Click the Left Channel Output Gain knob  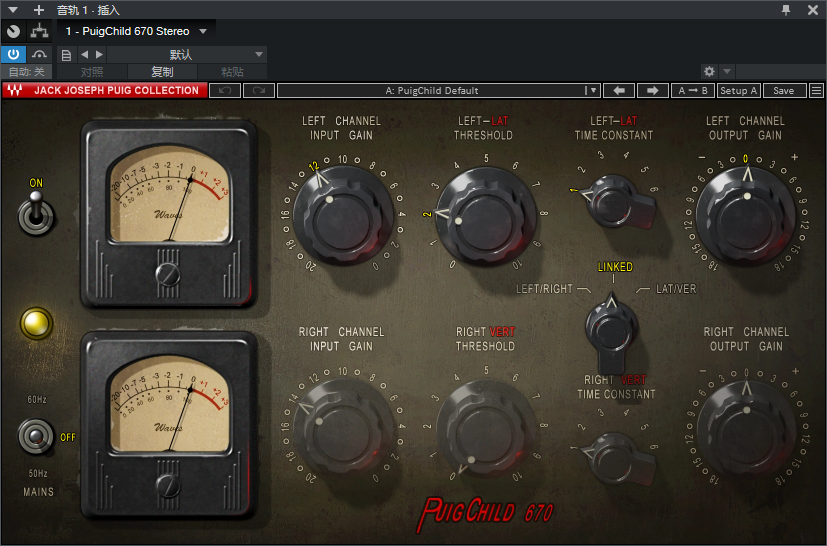[x=746, y=215]
